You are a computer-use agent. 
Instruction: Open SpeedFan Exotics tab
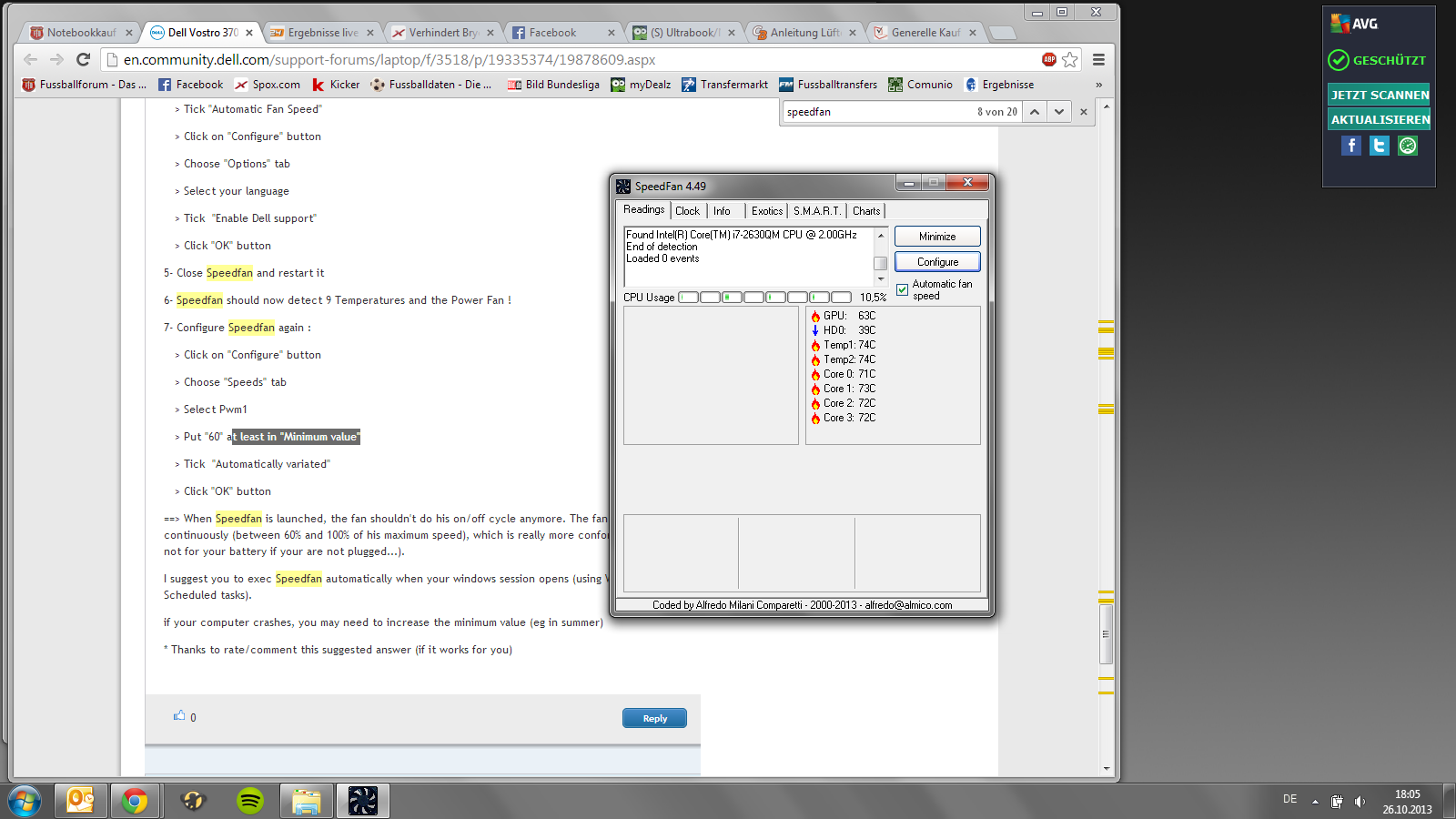(x=767, y=211)
